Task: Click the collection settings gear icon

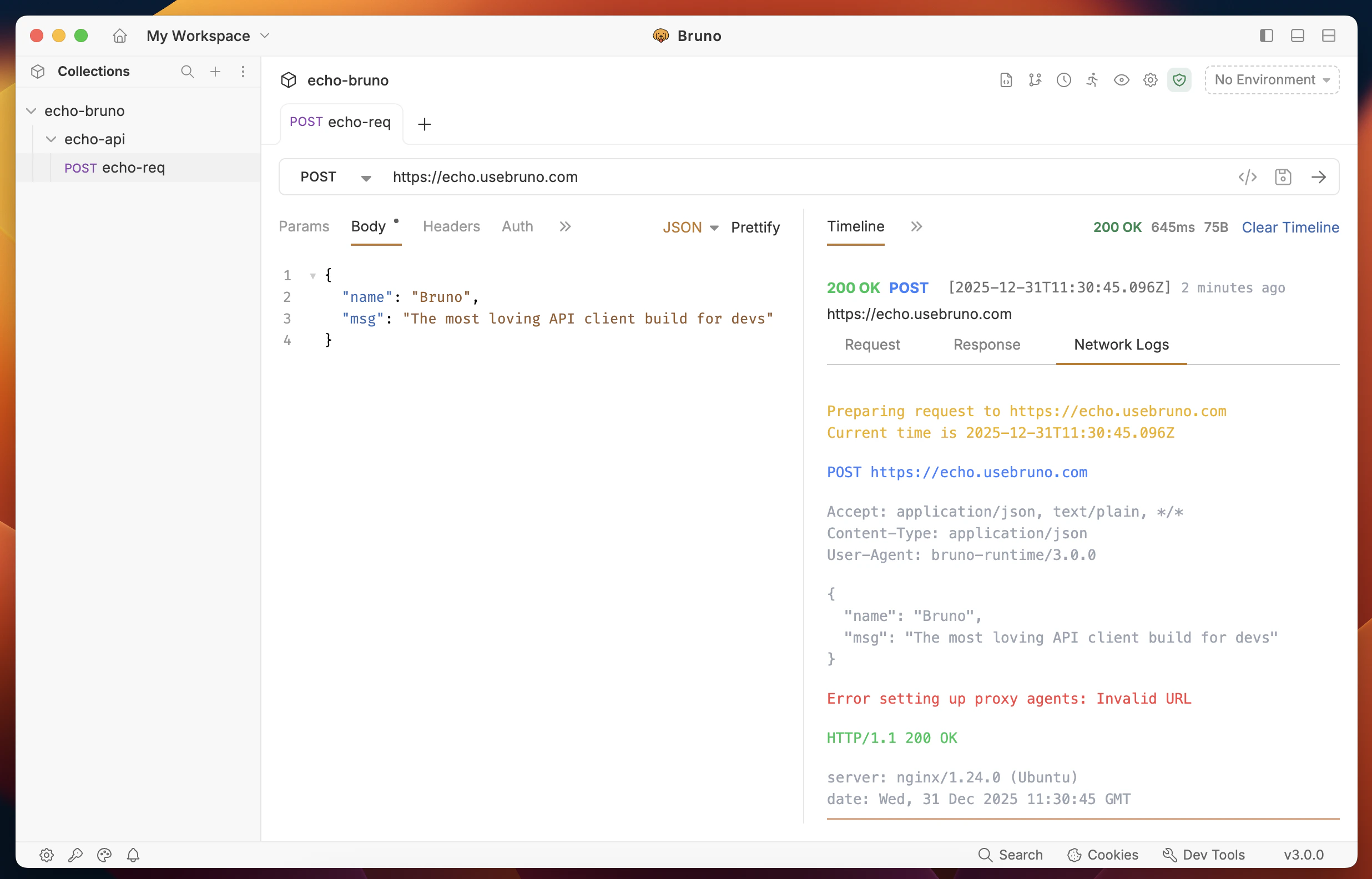Action: coord(1150,80)
